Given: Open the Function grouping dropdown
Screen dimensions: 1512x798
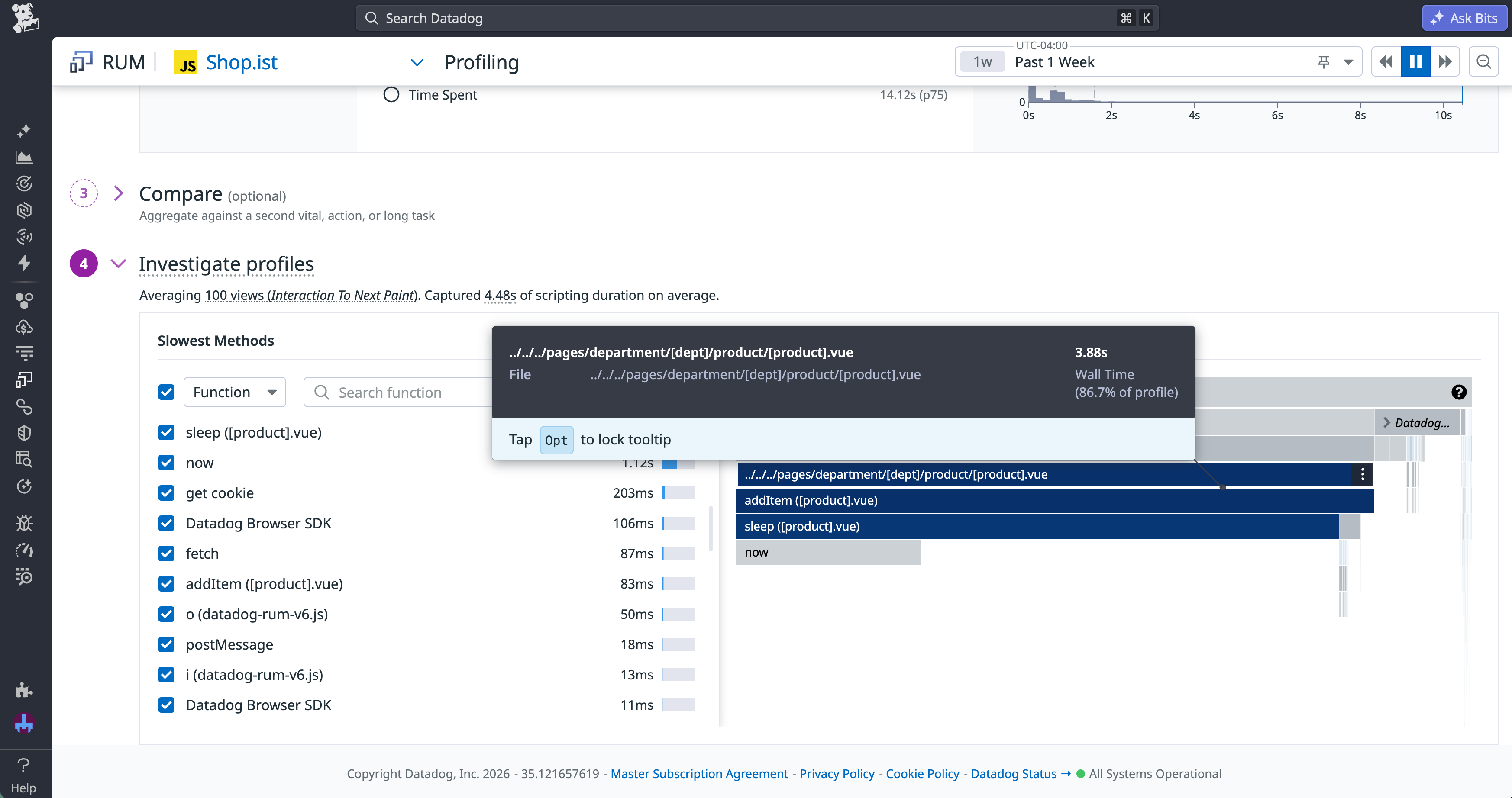Looking at the screenshot, I should 235,392.
